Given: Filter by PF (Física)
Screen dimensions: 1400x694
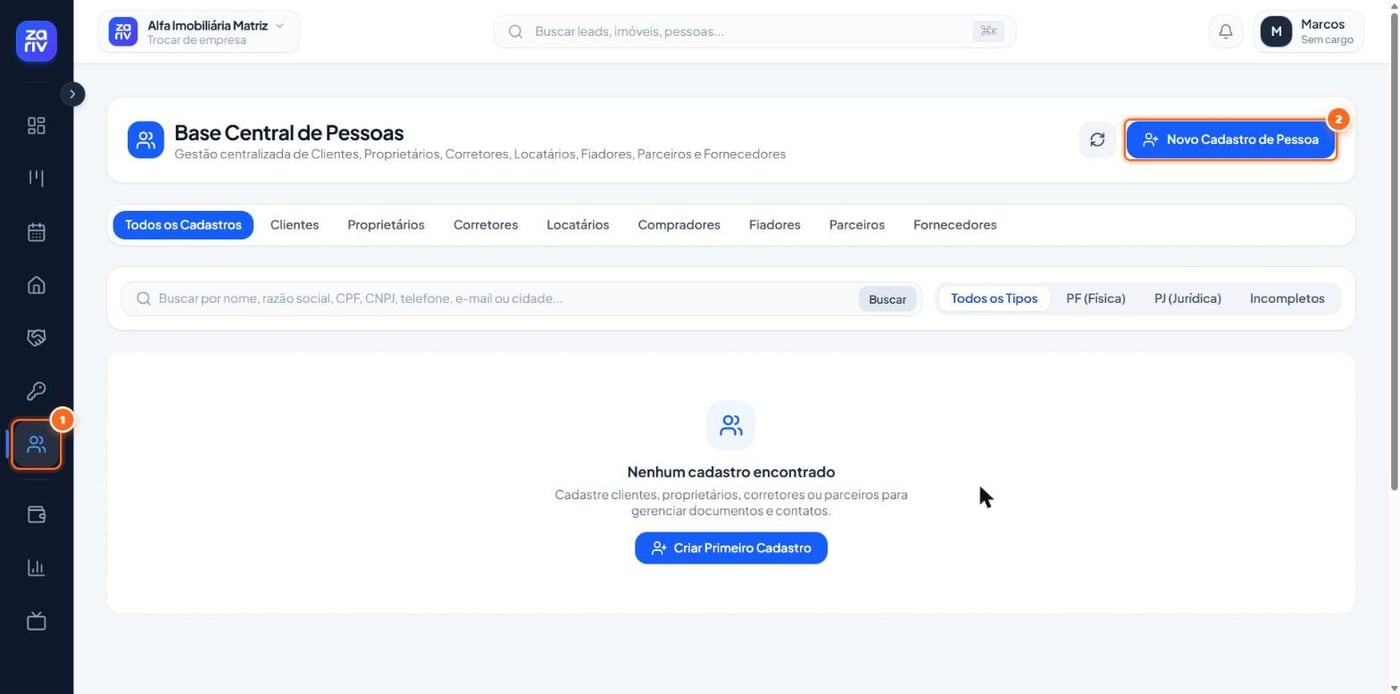Looking at the screenshot, I should (1096, 298).
